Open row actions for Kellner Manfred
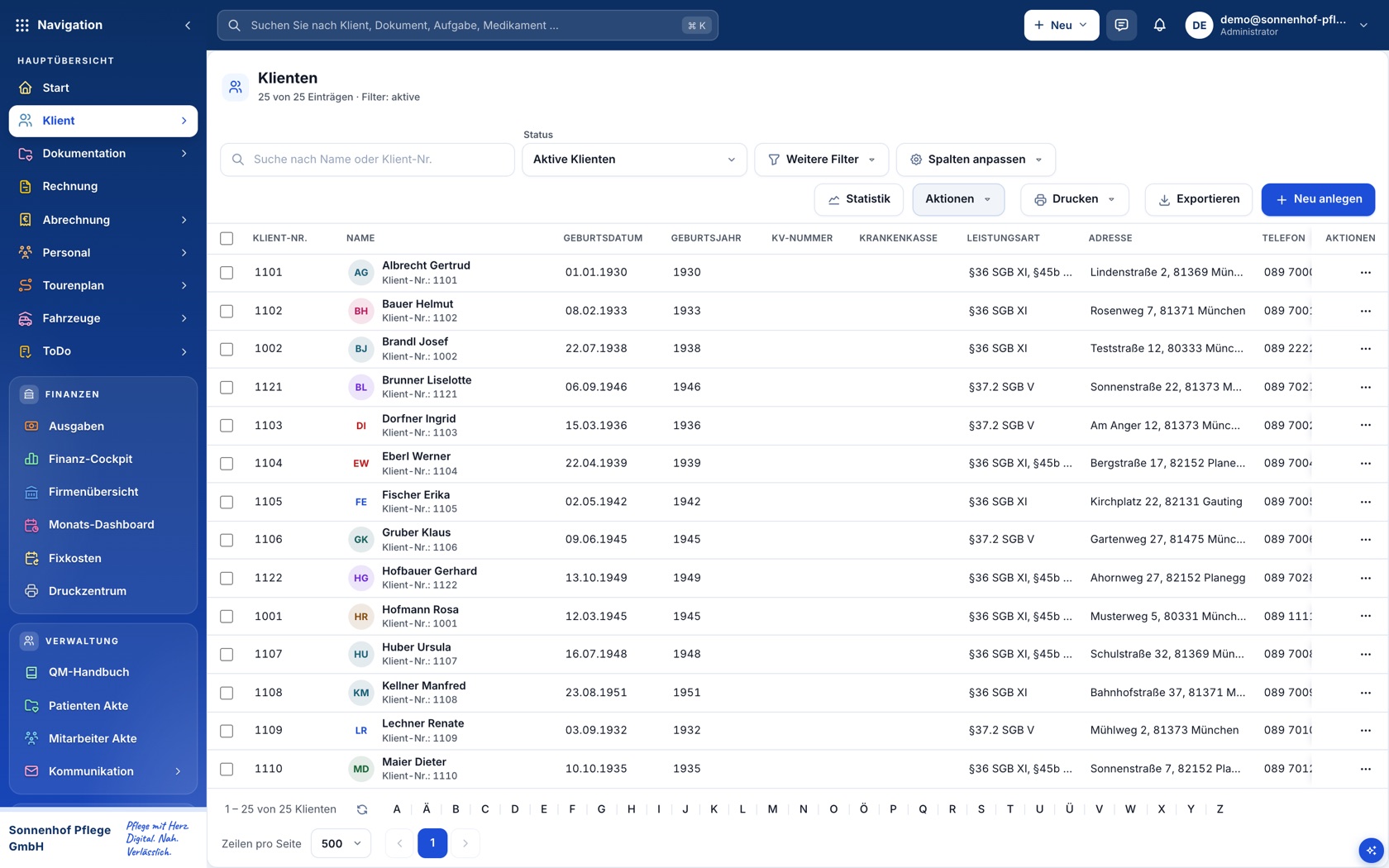This screenshot has height=868, width=1389. (1365, 693)
